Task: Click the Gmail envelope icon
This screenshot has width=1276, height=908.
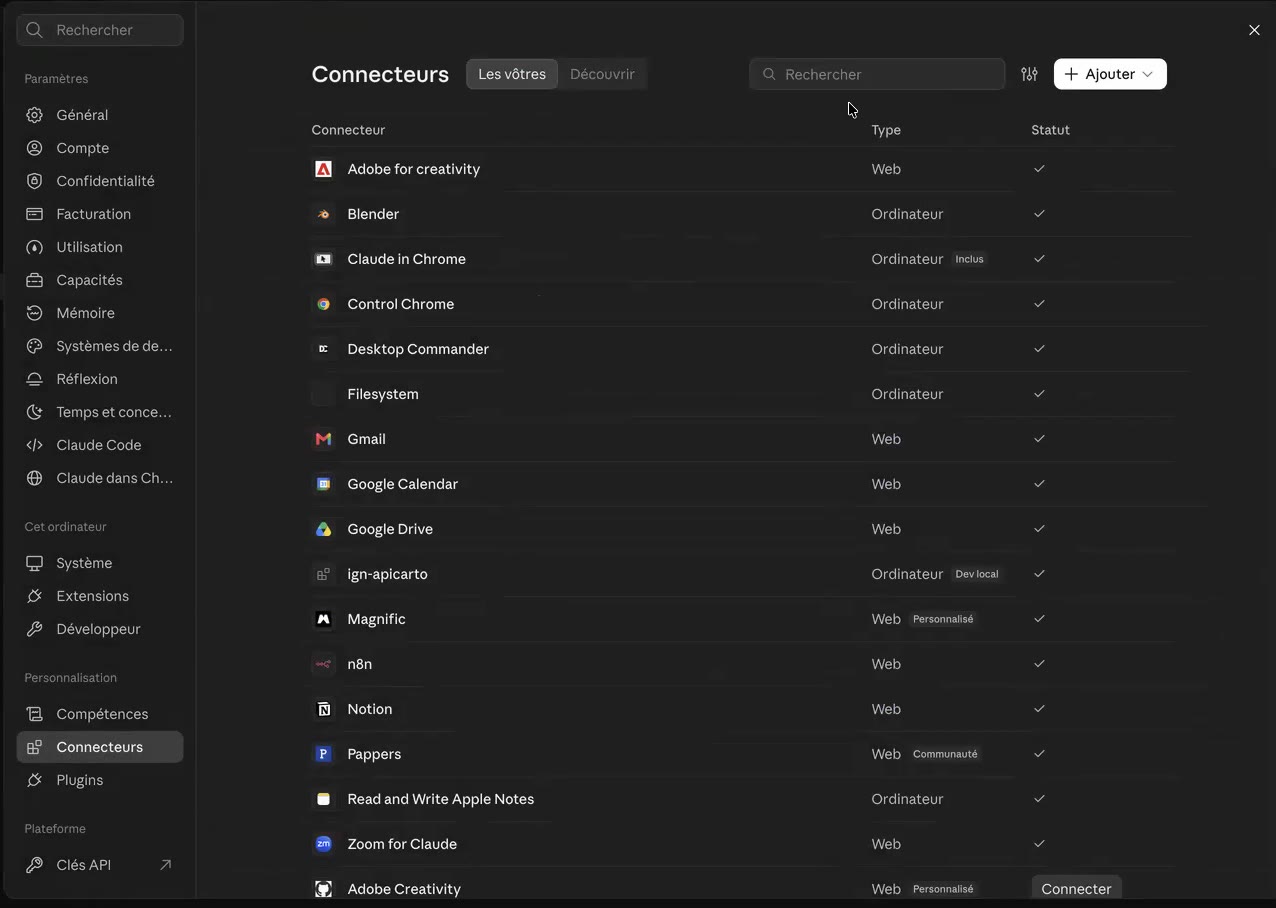Action: point(323,439)
